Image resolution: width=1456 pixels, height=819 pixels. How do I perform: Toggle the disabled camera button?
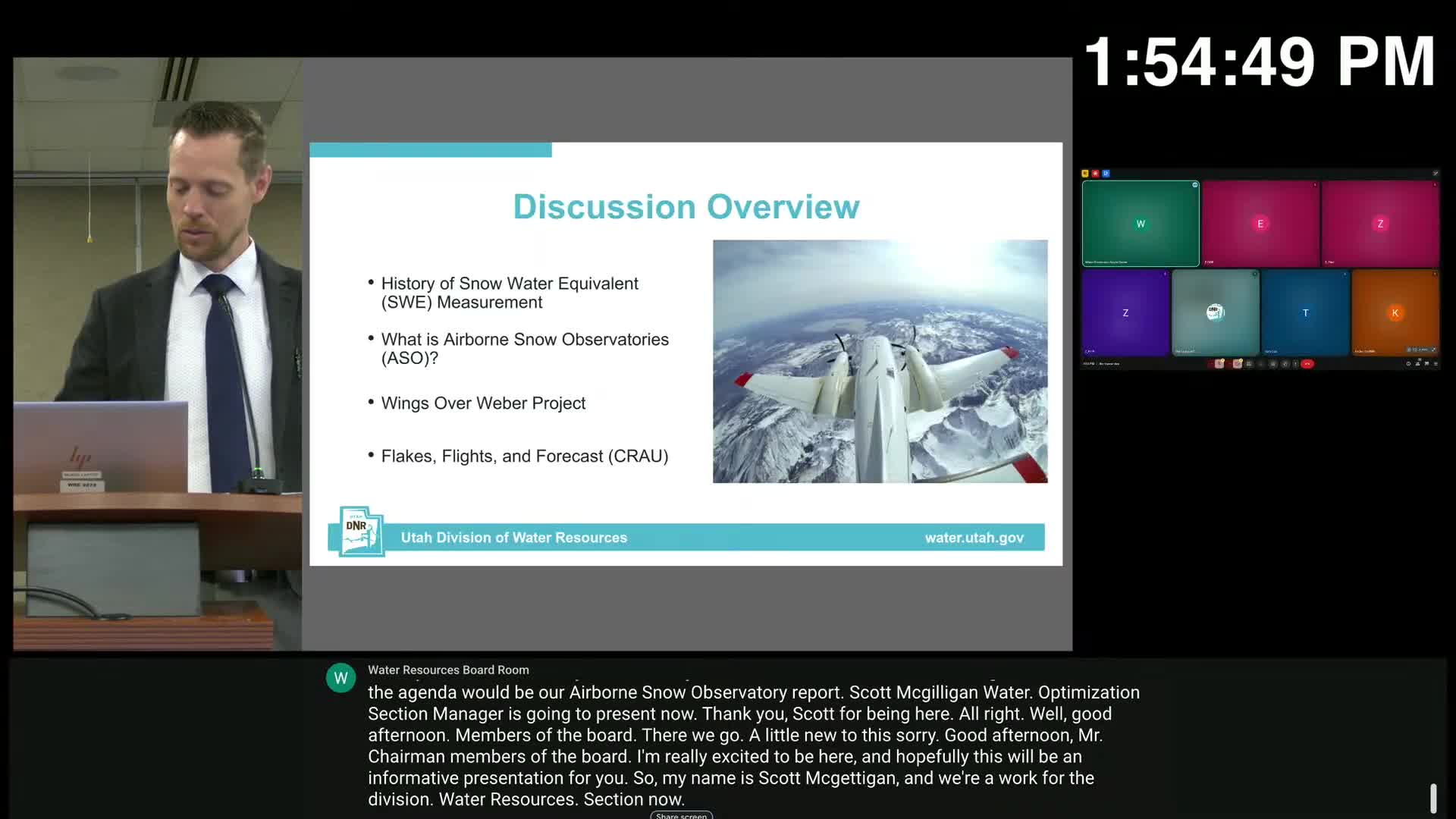tap(1238, 364)
